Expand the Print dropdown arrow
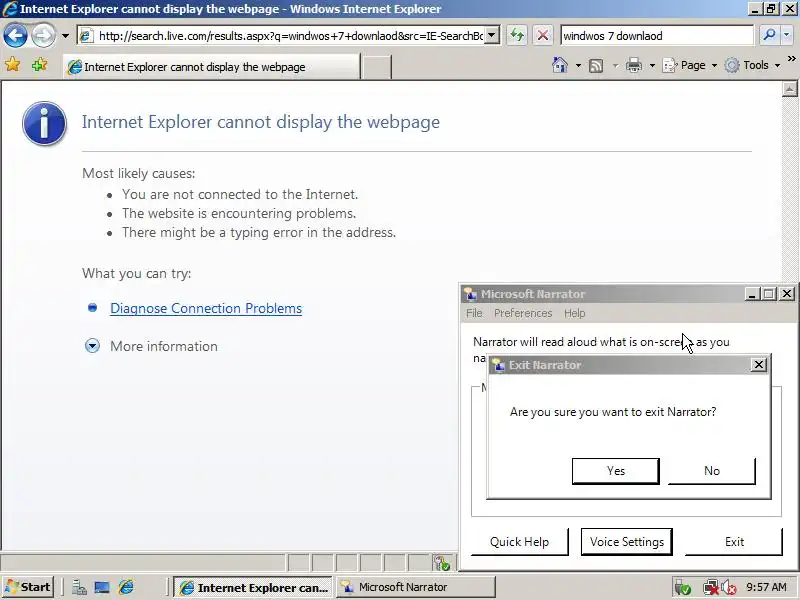 coord(652,65)
